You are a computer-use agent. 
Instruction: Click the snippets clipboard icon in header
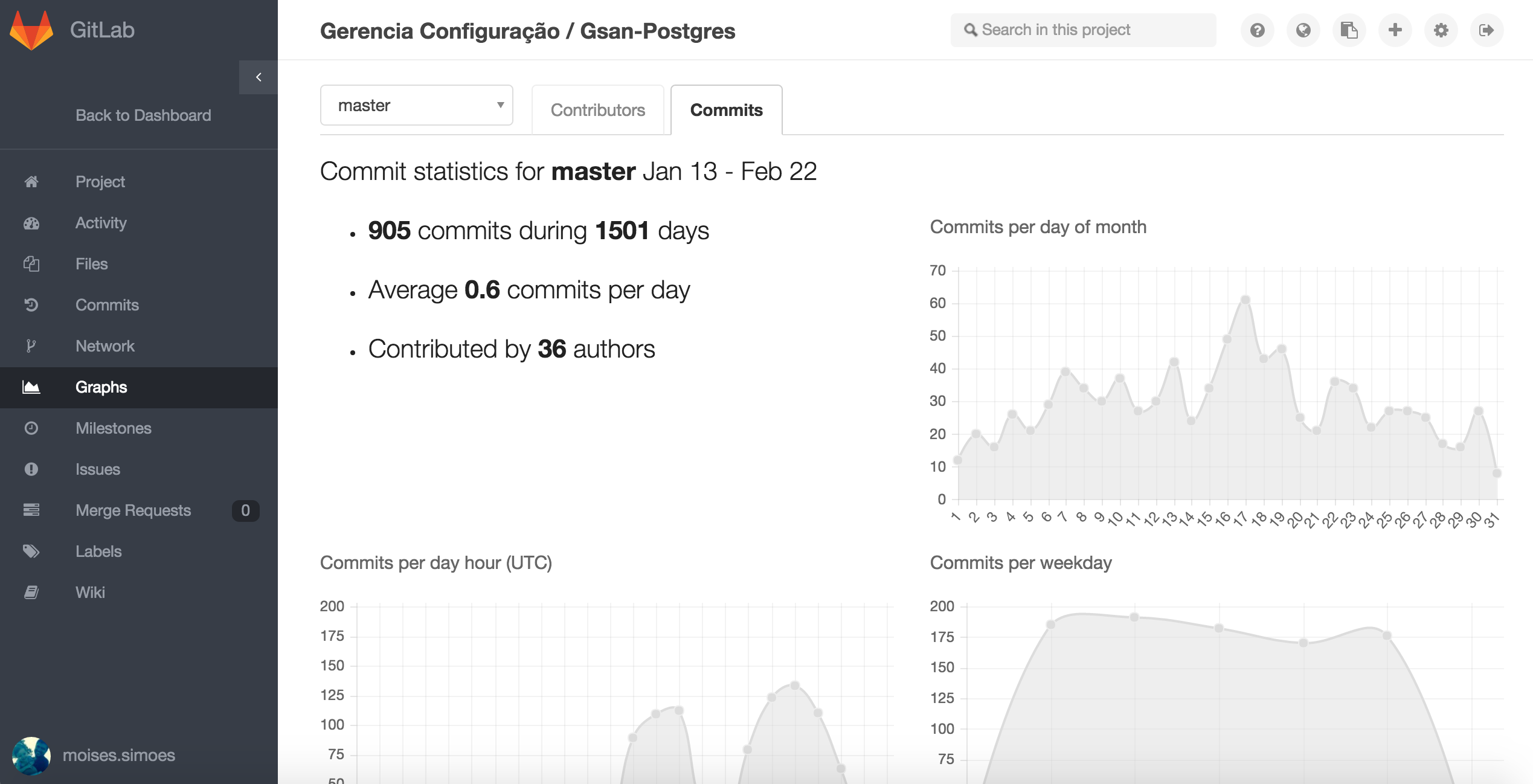(1349, 30)
